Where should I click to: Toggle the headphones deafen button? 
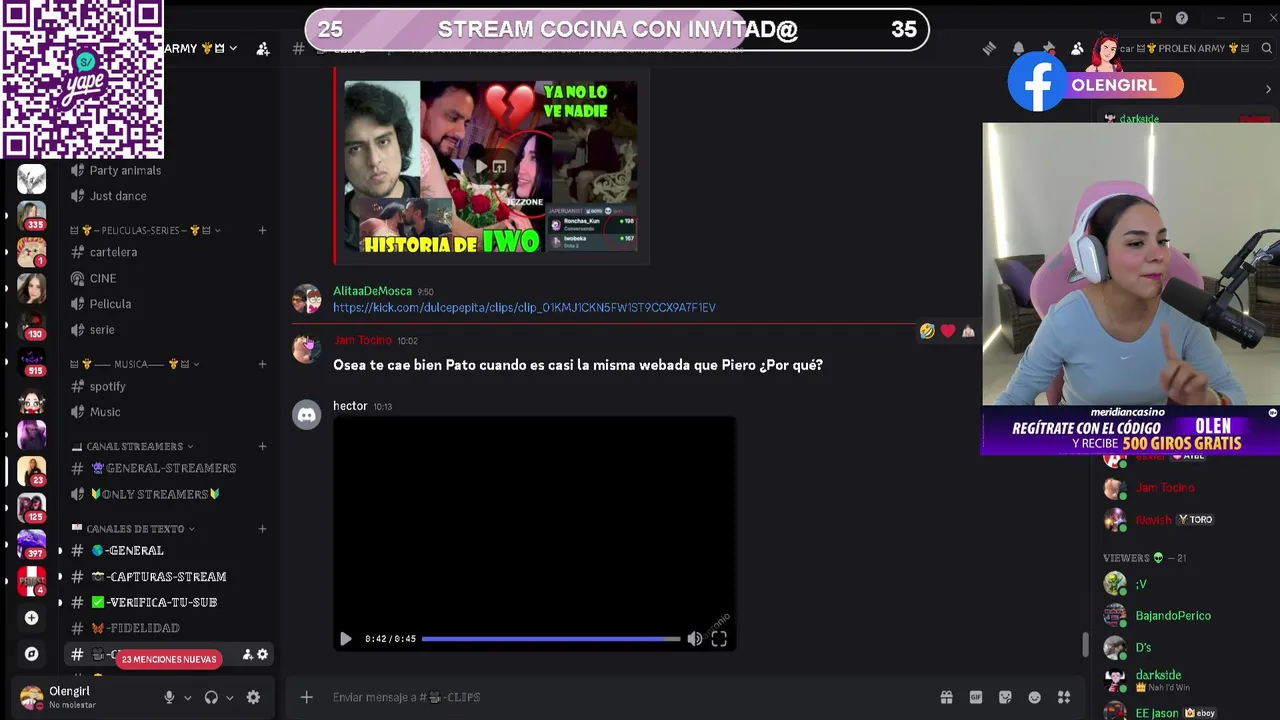pos(211,697)
